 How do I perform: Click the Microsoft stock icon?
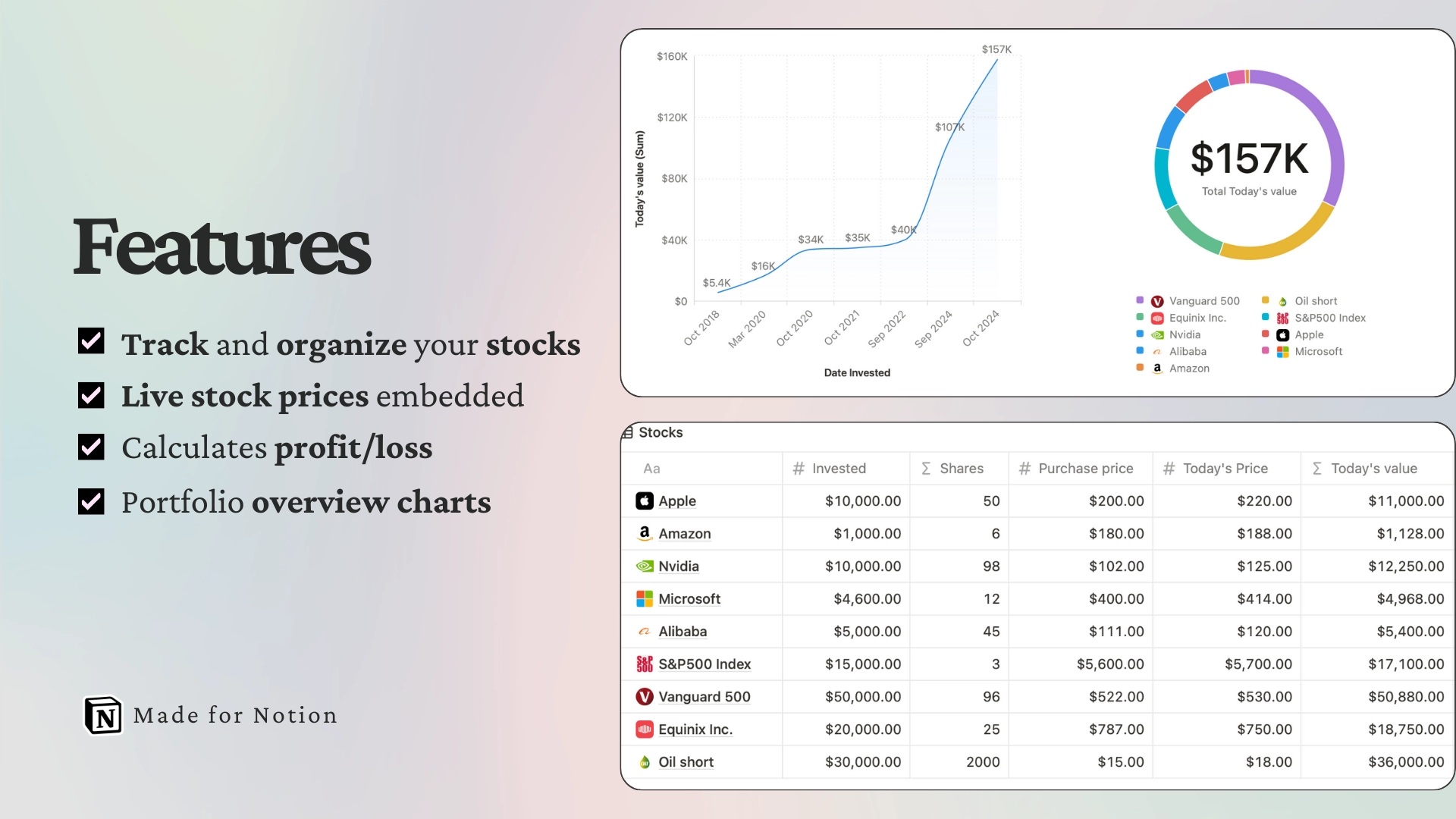coord(644,598)
